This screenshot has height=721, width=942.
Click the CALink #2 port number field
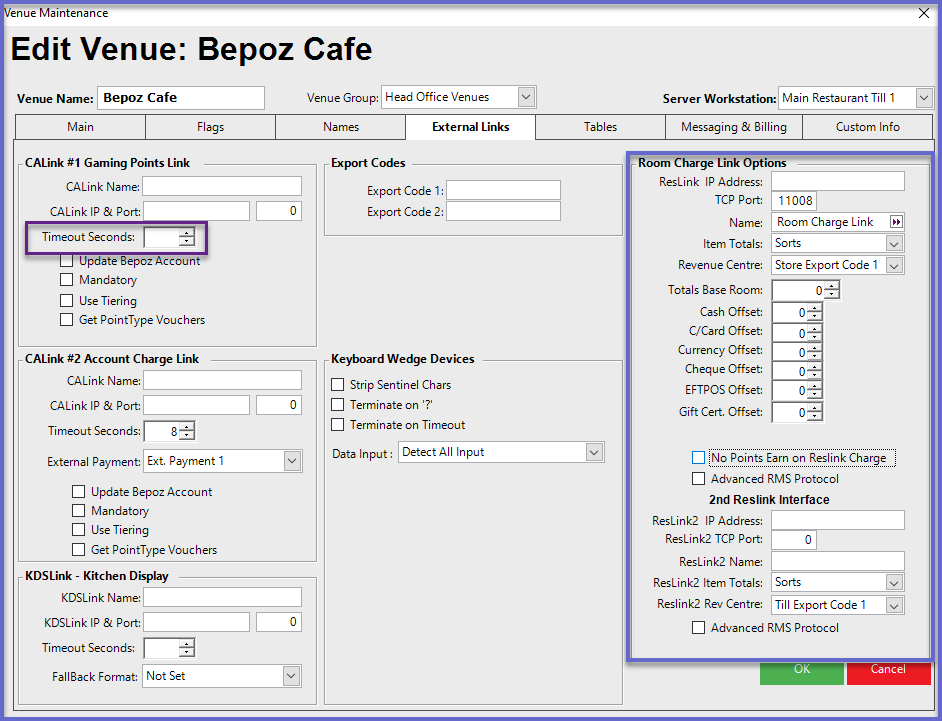coord(279,405)
